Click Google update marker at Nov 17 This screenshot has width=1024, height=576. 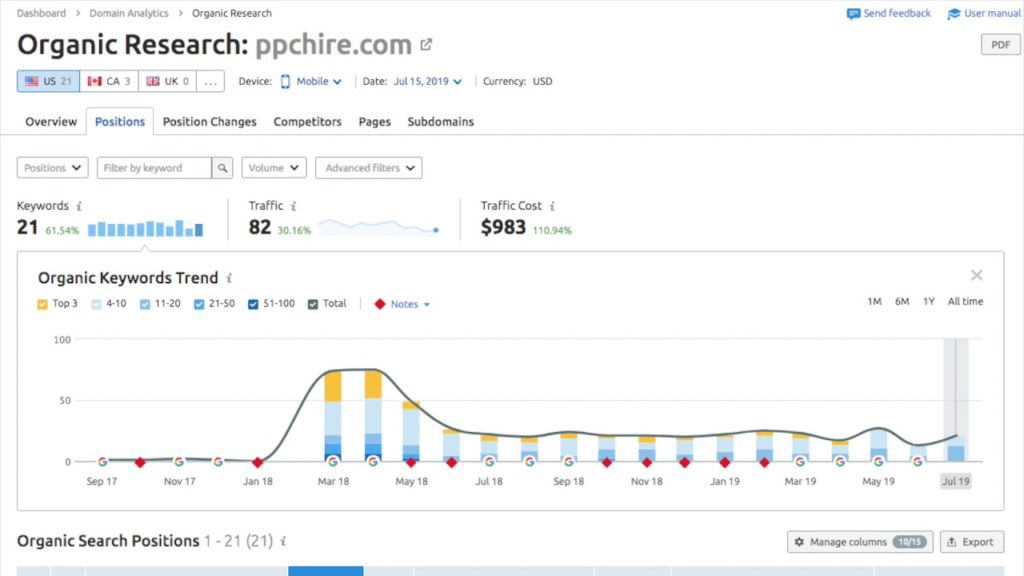179,462
